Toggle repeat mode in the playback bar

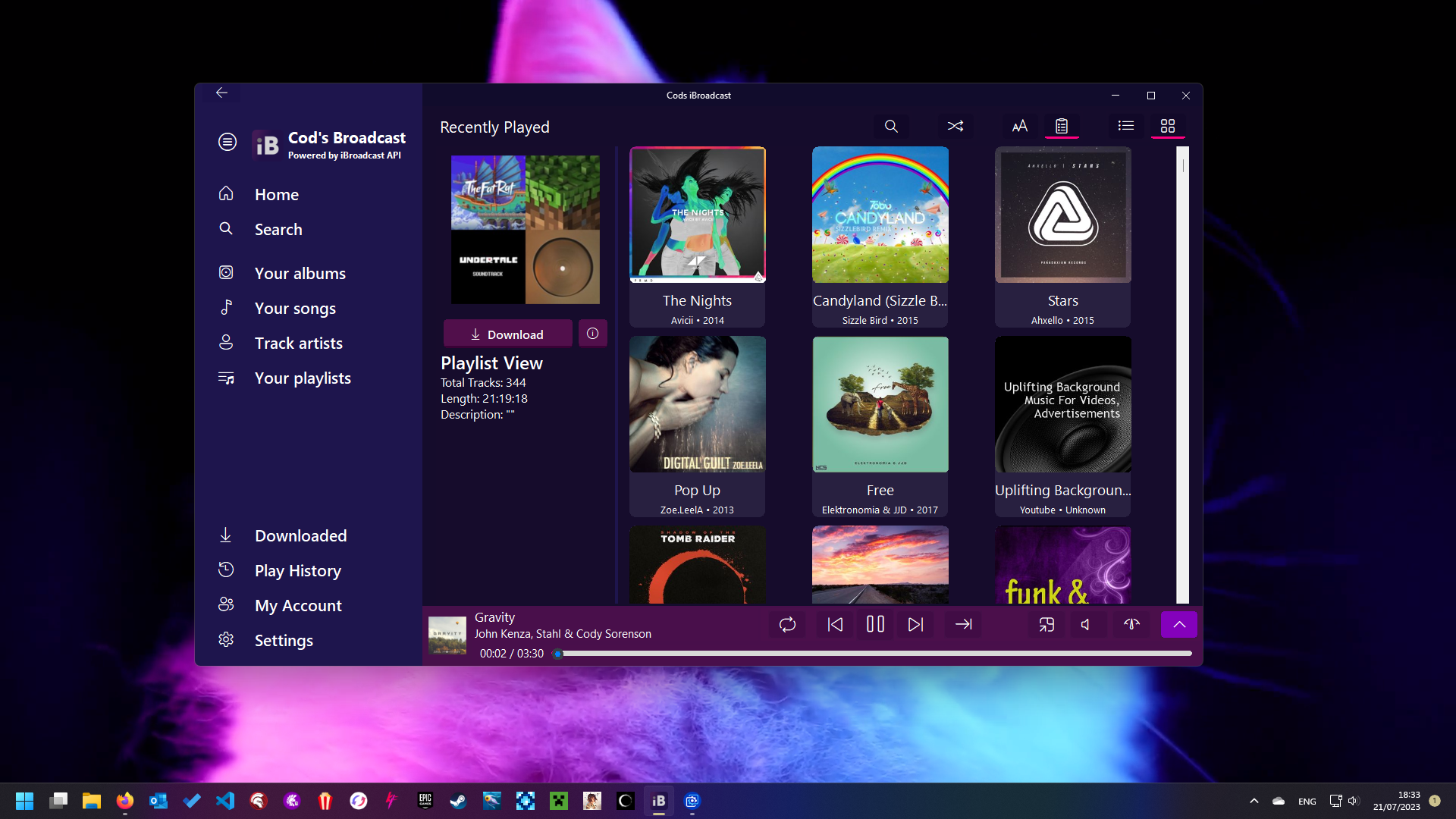coord(787,624)
